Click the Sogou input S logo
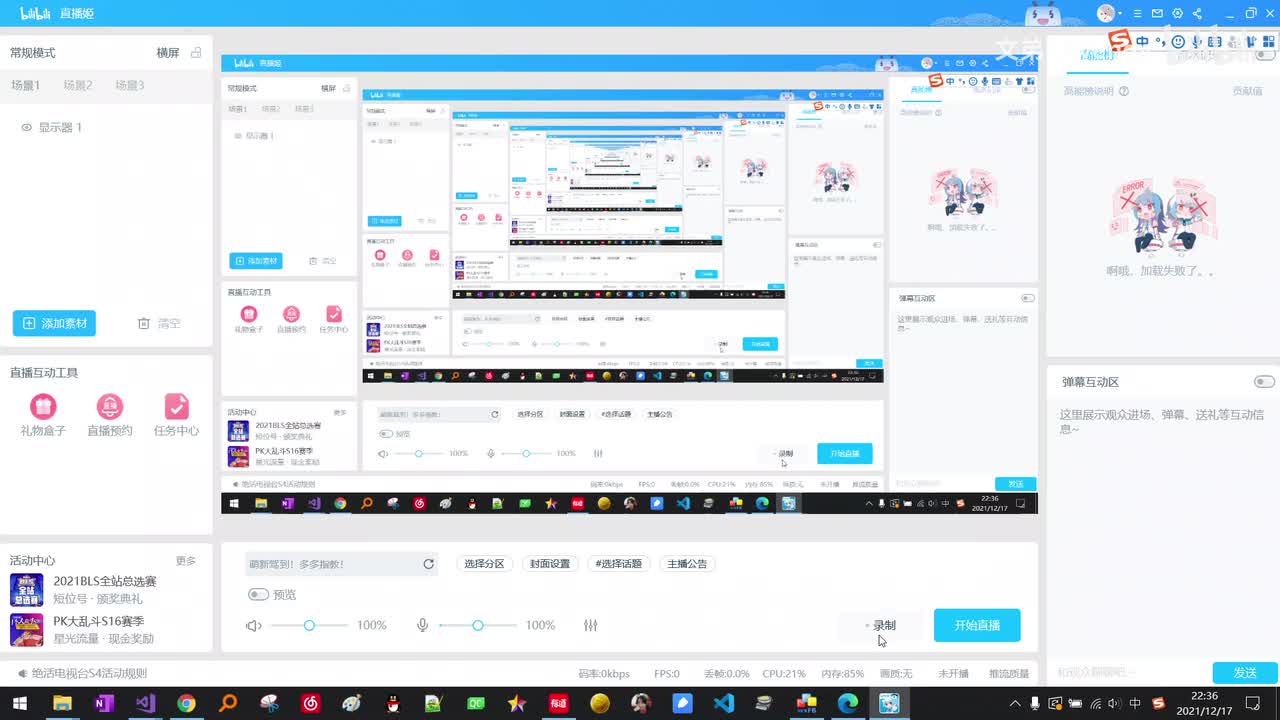Image resolution: width=1280 pixels, height=720 pixels. tap(1120, 41)
